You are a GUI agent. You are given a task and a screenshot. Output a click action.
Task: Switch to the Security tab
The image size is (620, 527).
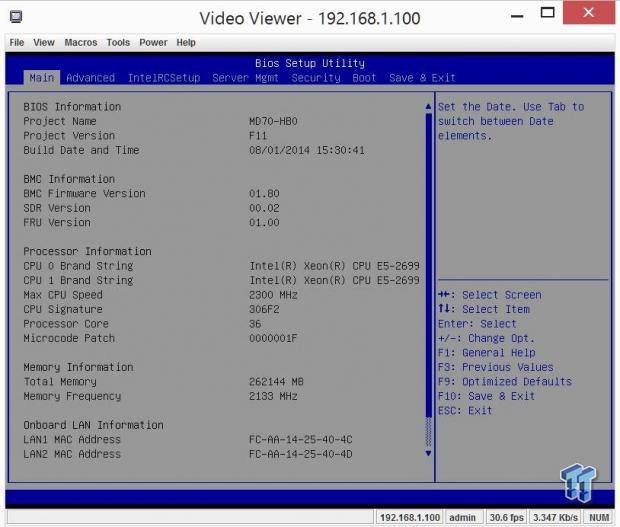click(316, 77)
